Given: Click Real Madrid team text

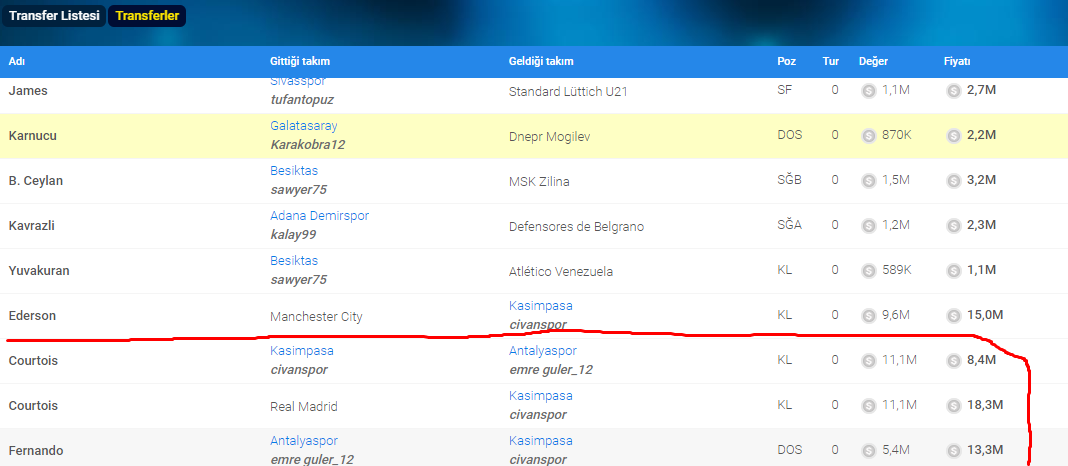Looking at the screenshot, I should 304,406.
